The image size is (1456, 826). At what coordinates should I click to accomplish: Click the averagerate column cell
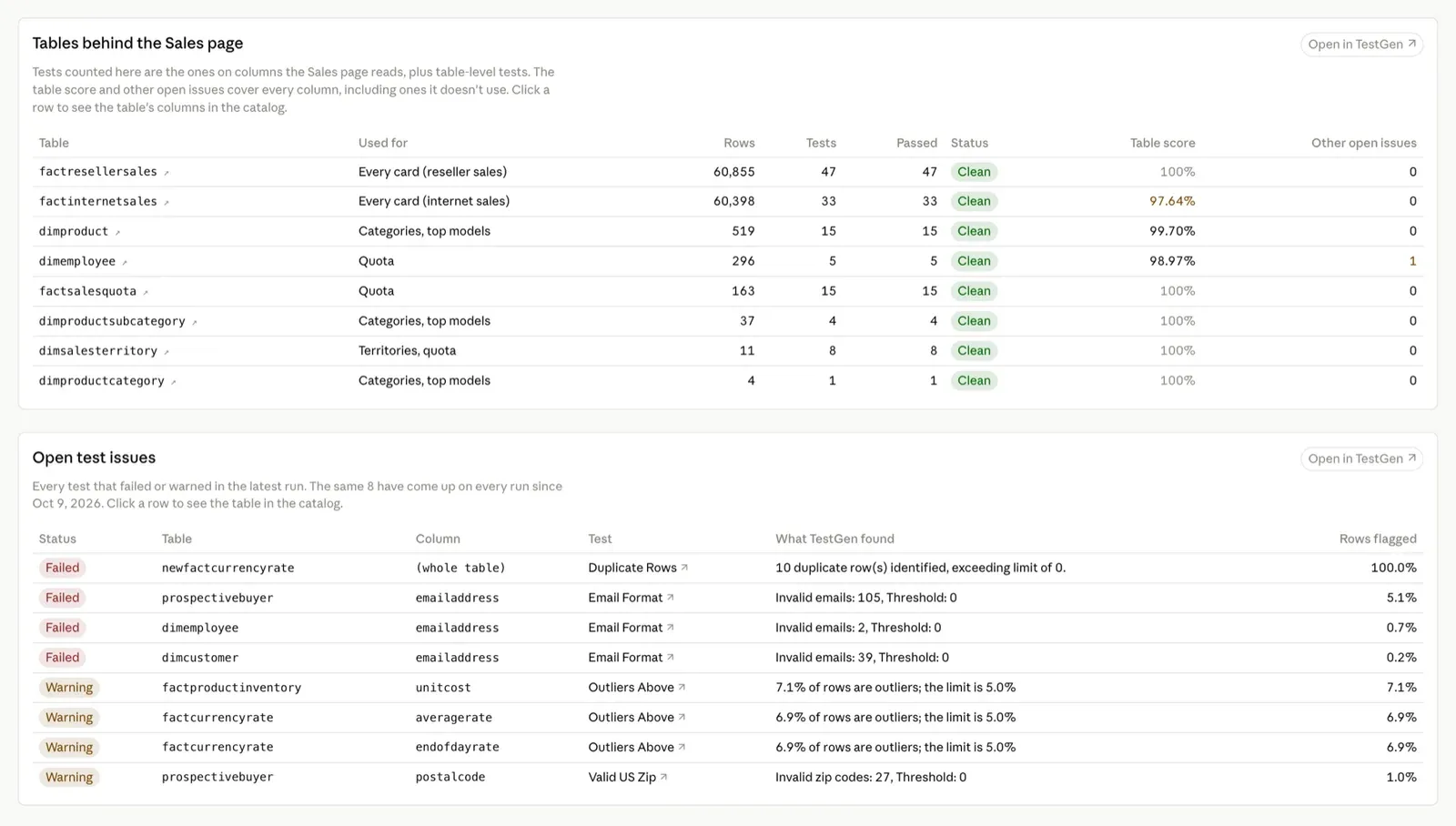(454, 718)
